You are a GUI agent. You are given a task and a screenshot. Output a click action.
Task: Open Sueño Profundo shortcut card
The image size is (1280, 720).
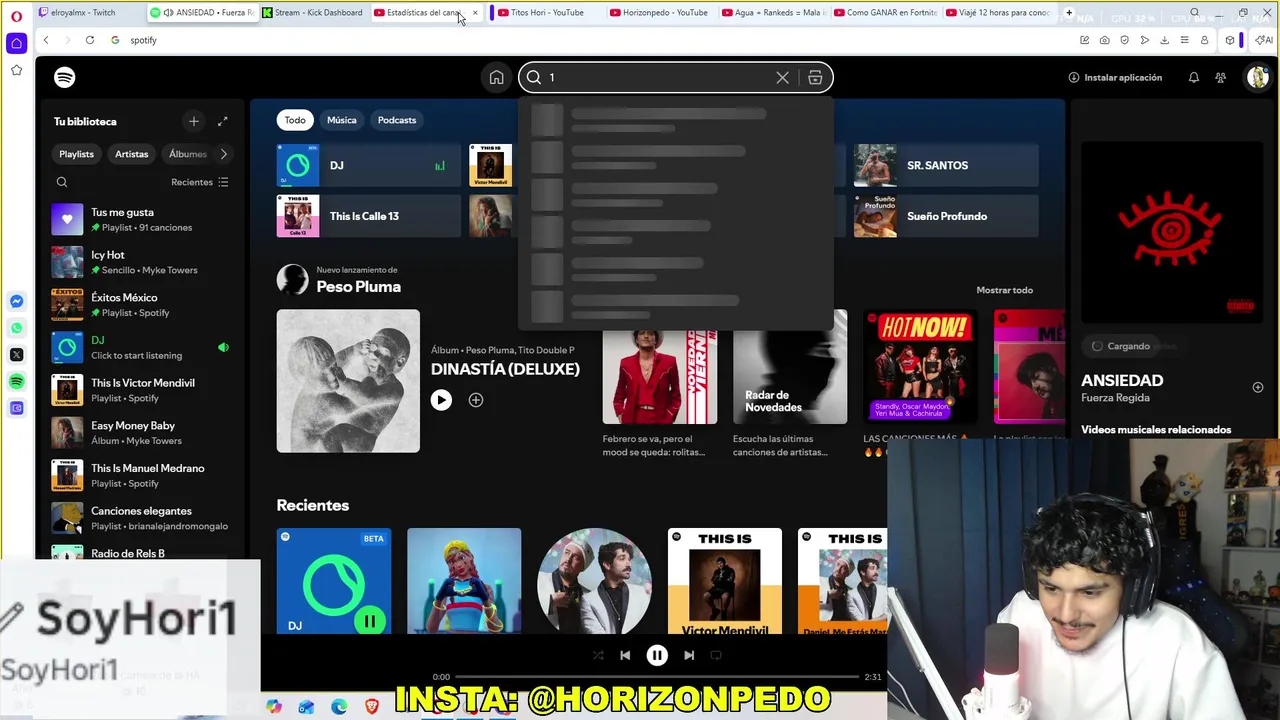(946, 216)
